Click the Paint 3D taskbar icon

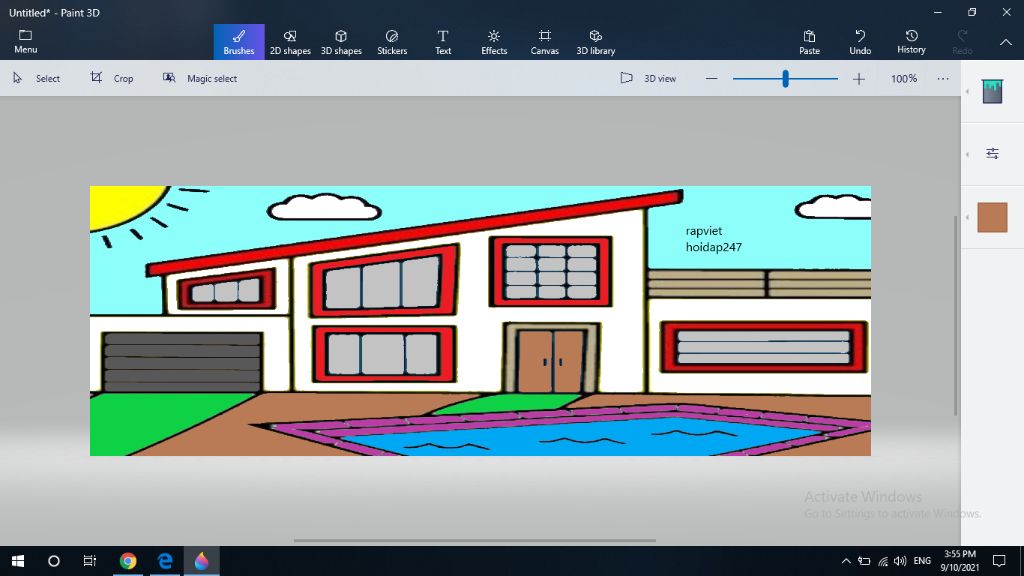(x=201, y=561)
